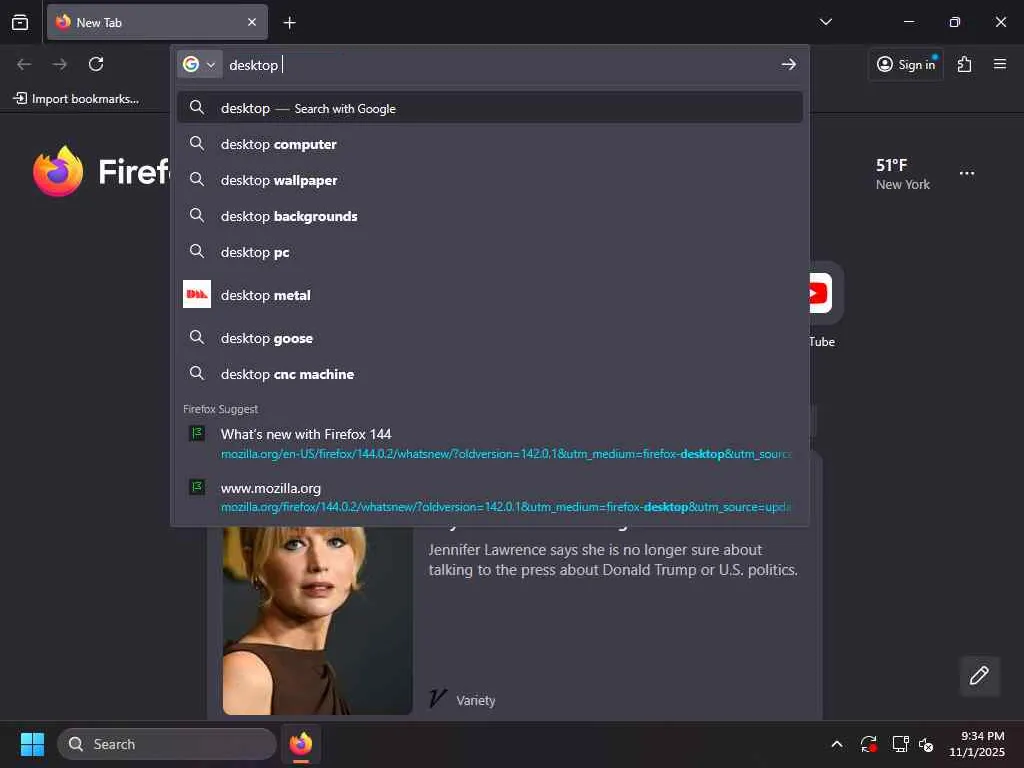This screenshot has height=768, width=1024.
Task: Go back with the back arrow
Action: 24,64
